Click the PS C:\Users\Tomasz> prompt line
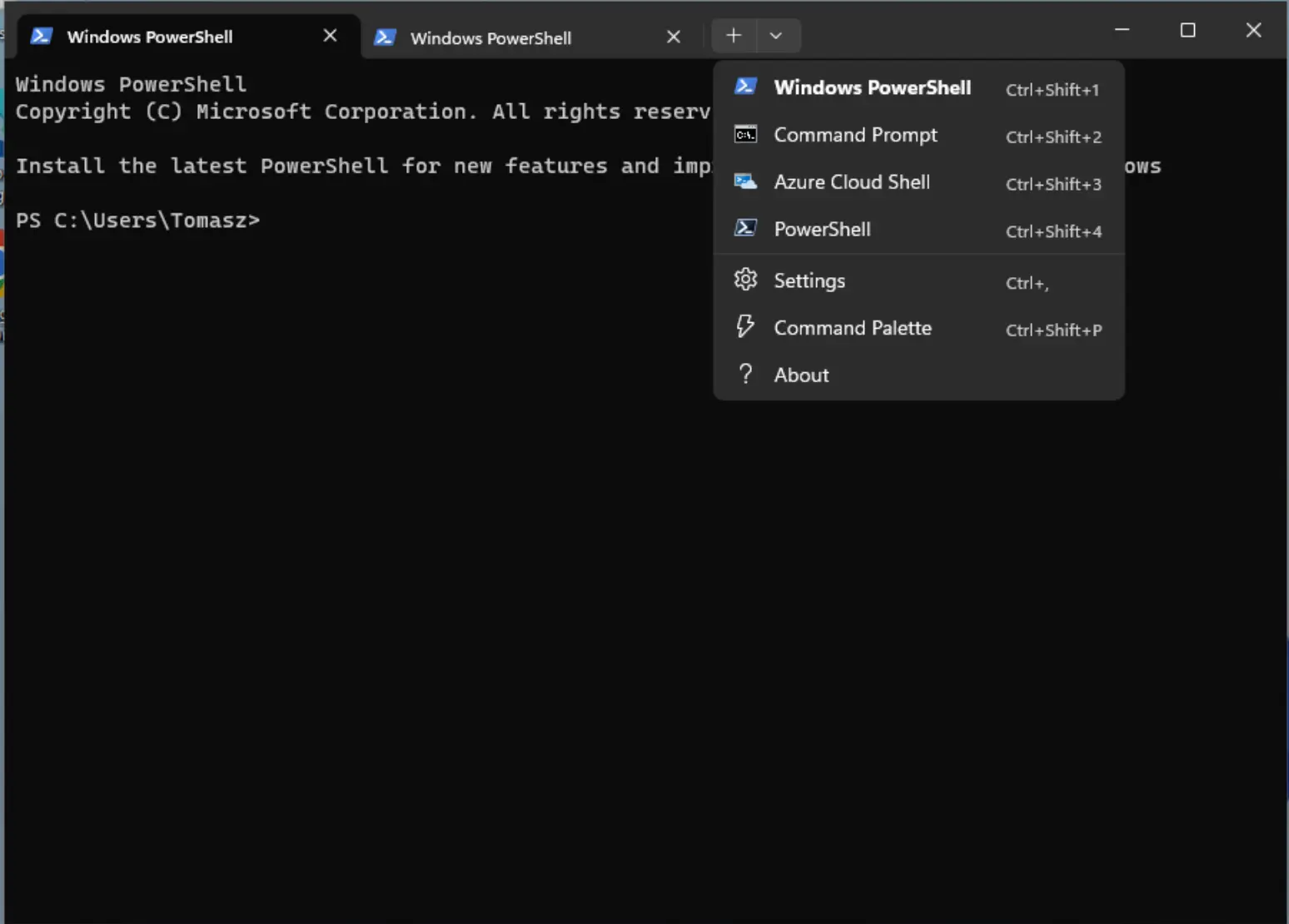This screenshot has height=924, width=1289. point(138,221)
